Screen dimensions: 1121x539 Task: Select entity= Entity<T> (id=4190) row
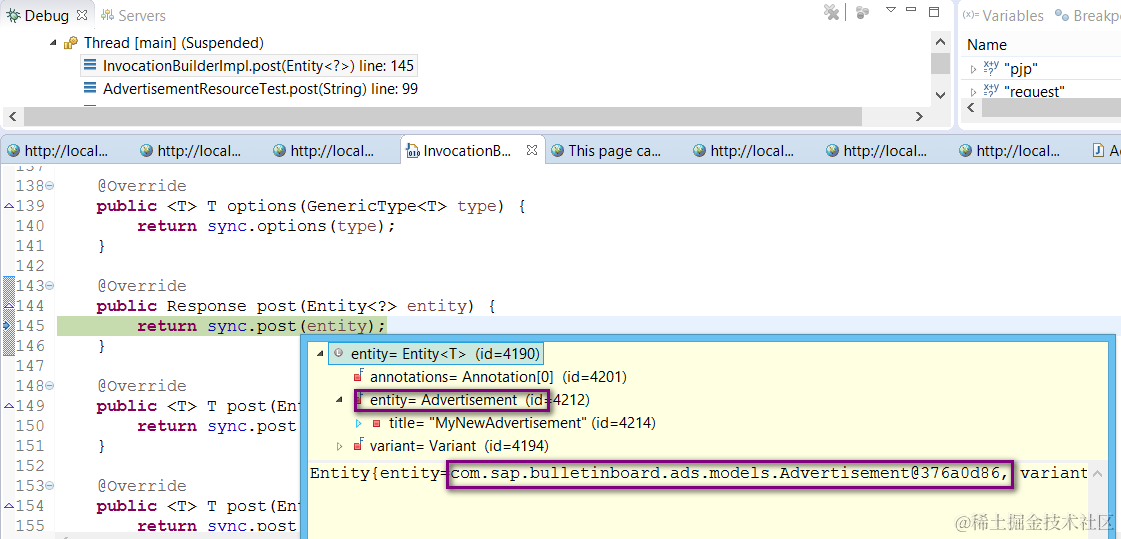436,353
